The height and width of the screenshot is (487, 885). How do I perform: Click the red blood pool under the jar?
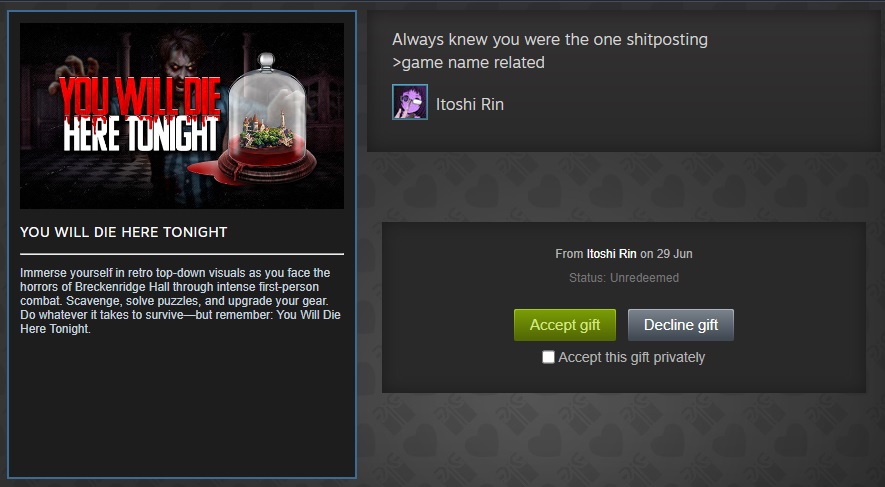[x=204, y=171]
